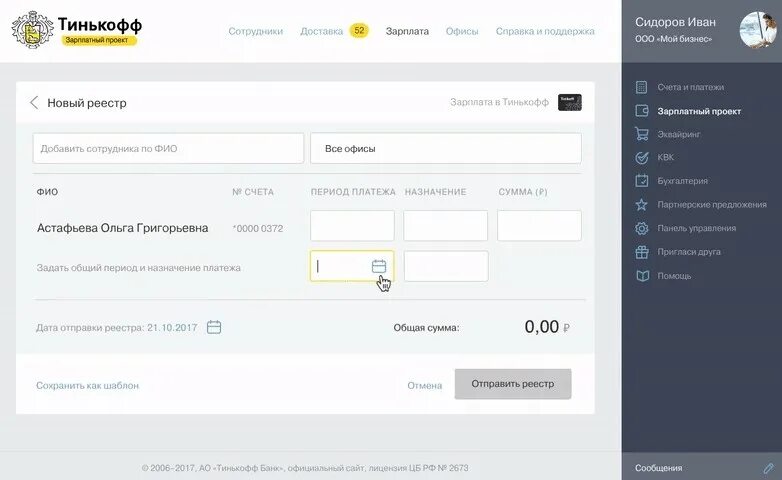
Task: Open Справка и поддержка tab
Action: click(545, 31)
